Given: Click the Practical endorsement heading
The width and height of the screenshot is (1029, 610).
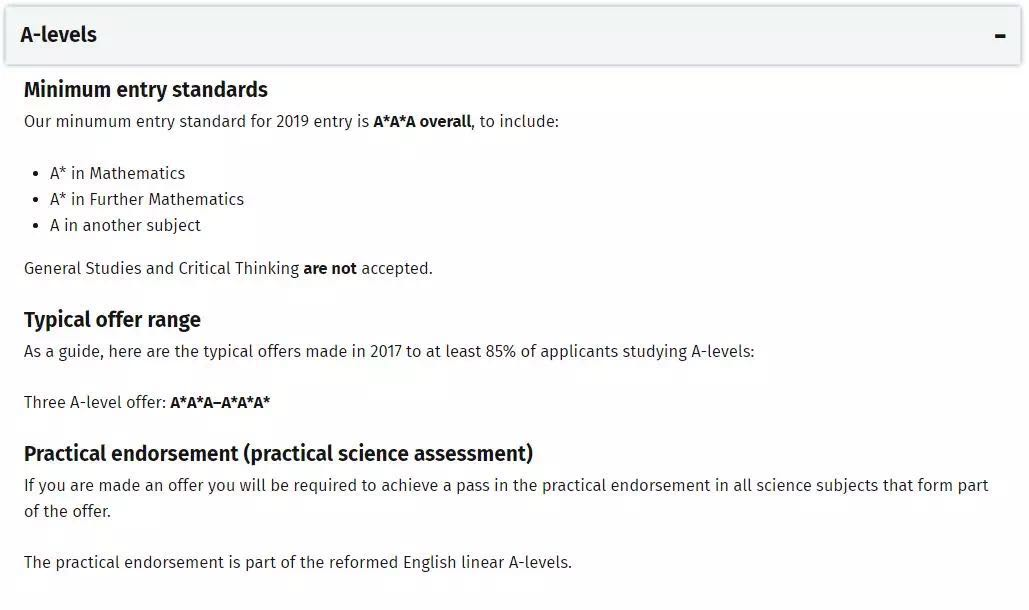Looking at the screenshot, I should click(278, 454).
